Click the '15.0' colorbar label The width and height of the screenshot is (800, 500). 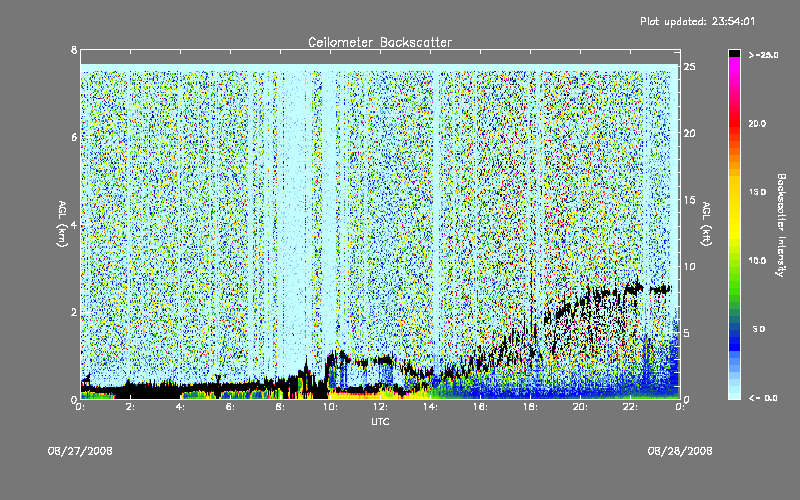[x=757, y=192]
